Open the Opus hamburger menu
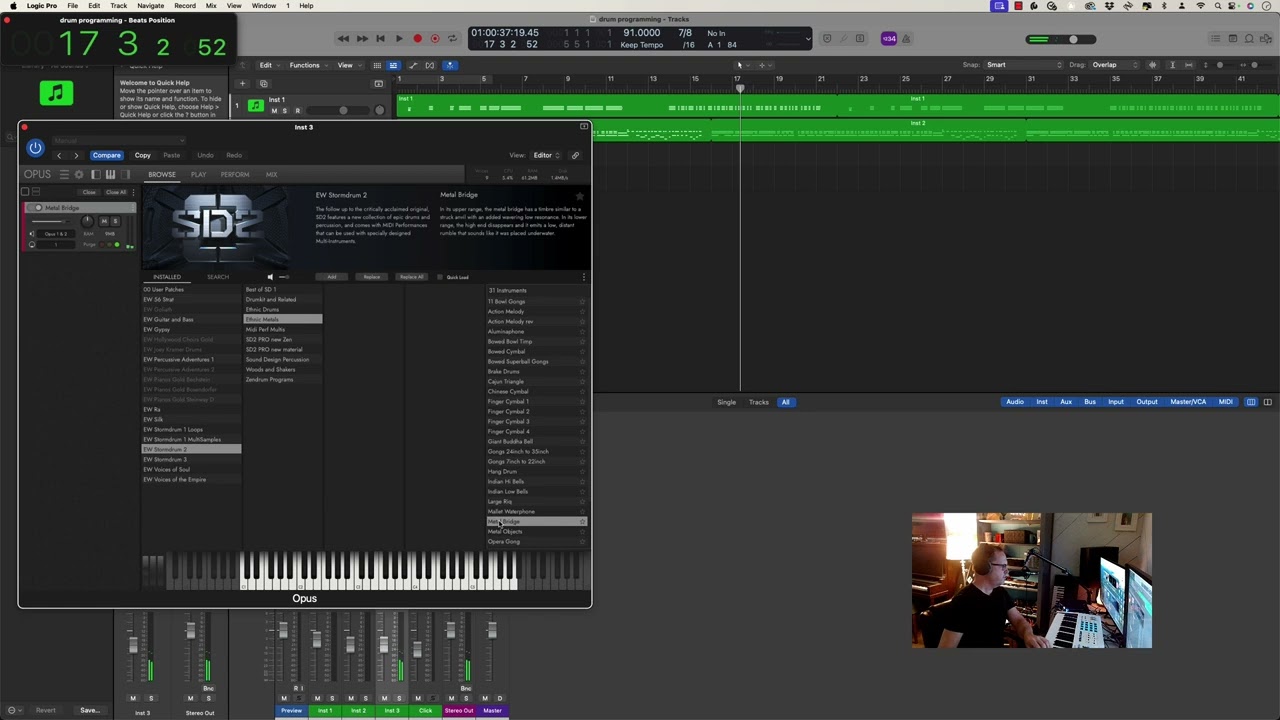1280x720 pixels. click(x=64, y=174)
